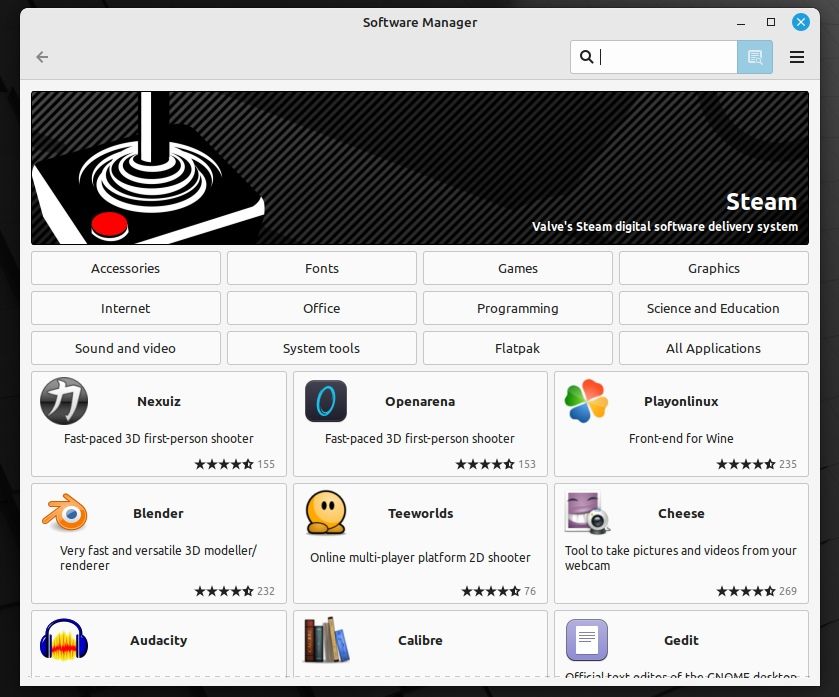Viewport: 839px width, 697px height.
Task: Open the Calibre books icon
Action: pyautogui.click(x=326, y=640)
